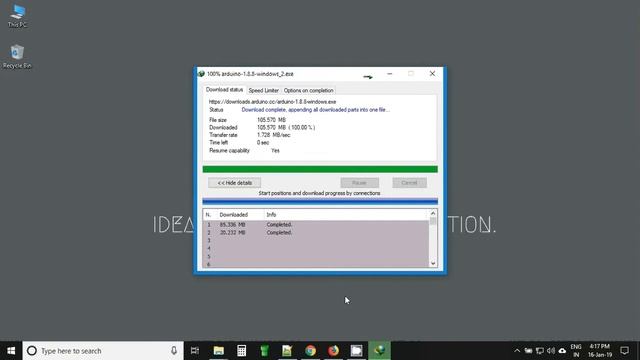This screenshot has height=360, width=640.
Task: Click the cloud icon in system tray
Action: pos(562,351)
